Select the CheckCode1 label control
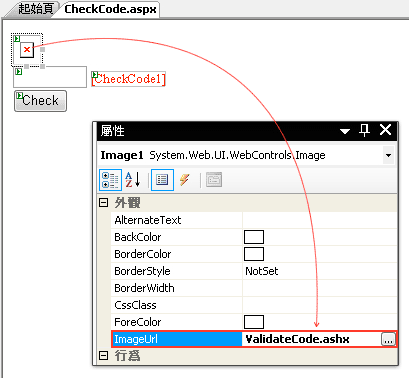 coord(129,79)
